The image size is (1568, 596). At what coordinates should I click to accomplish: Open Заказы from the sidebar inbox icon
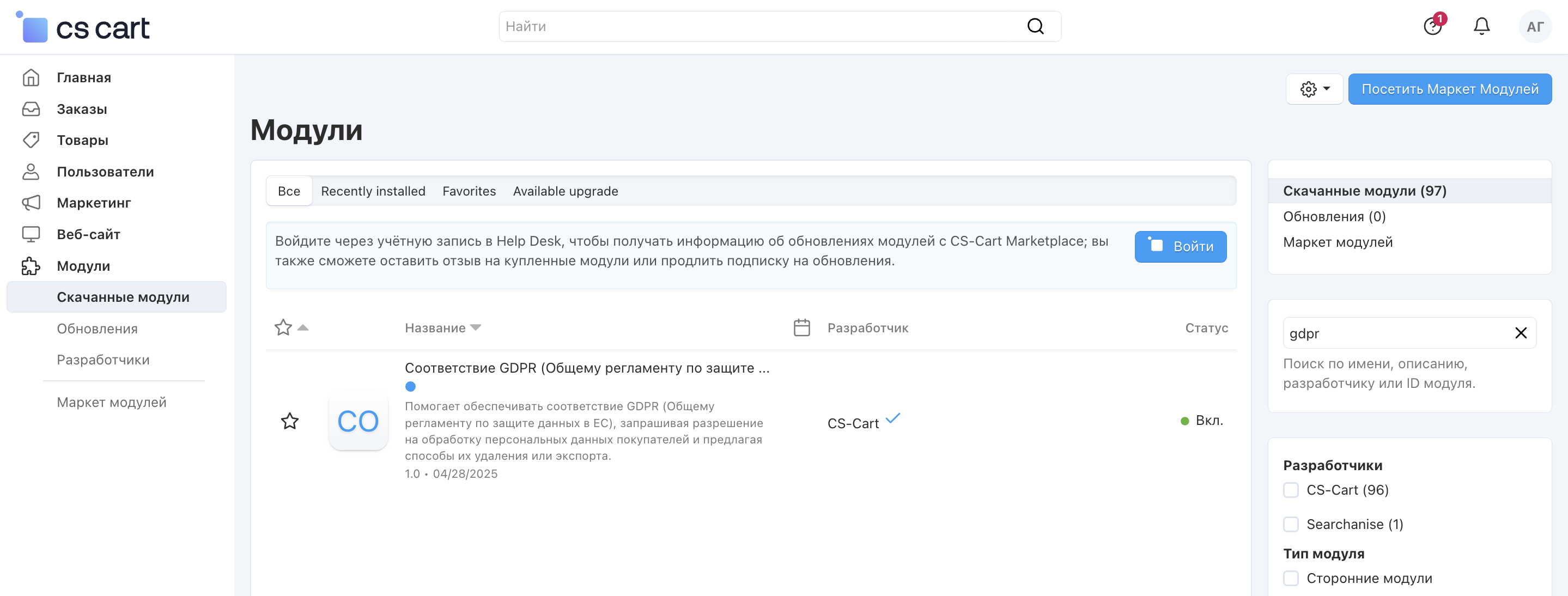click(x=31, y=109)
